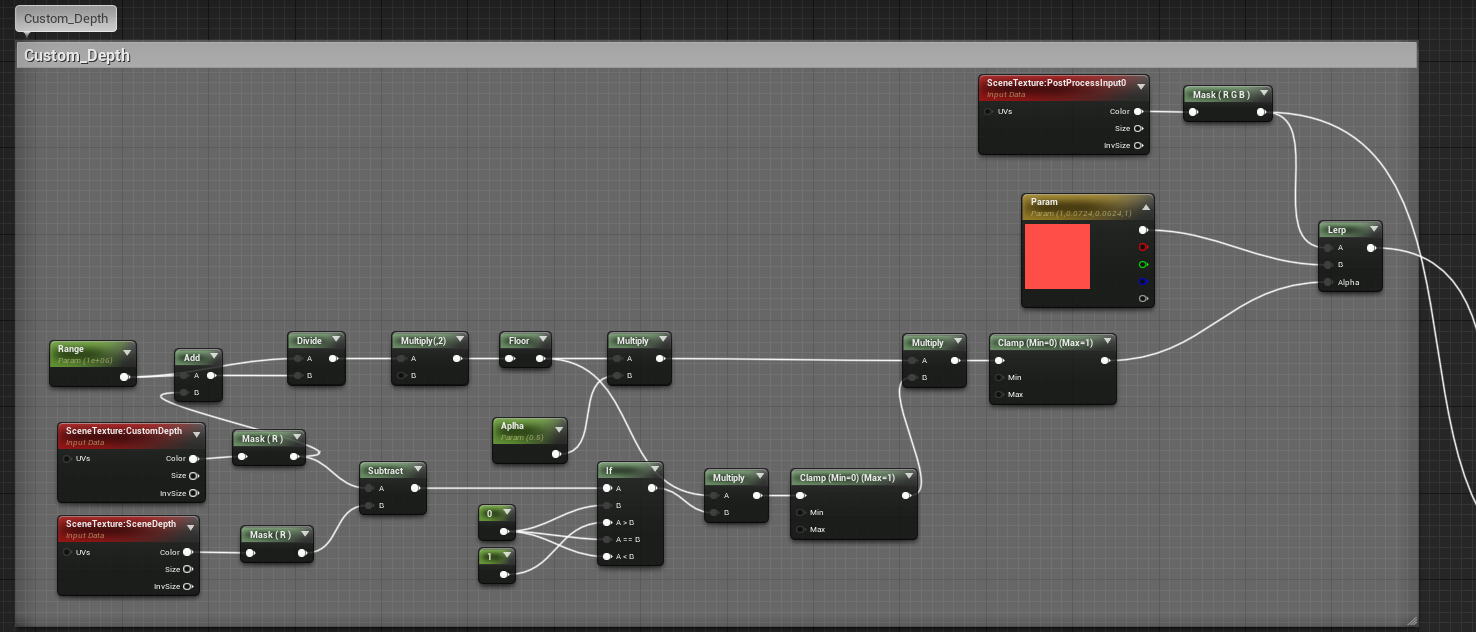Select the B input pin on the Divide node
This screenshot has height=632, width=1476.
(297, 376)
